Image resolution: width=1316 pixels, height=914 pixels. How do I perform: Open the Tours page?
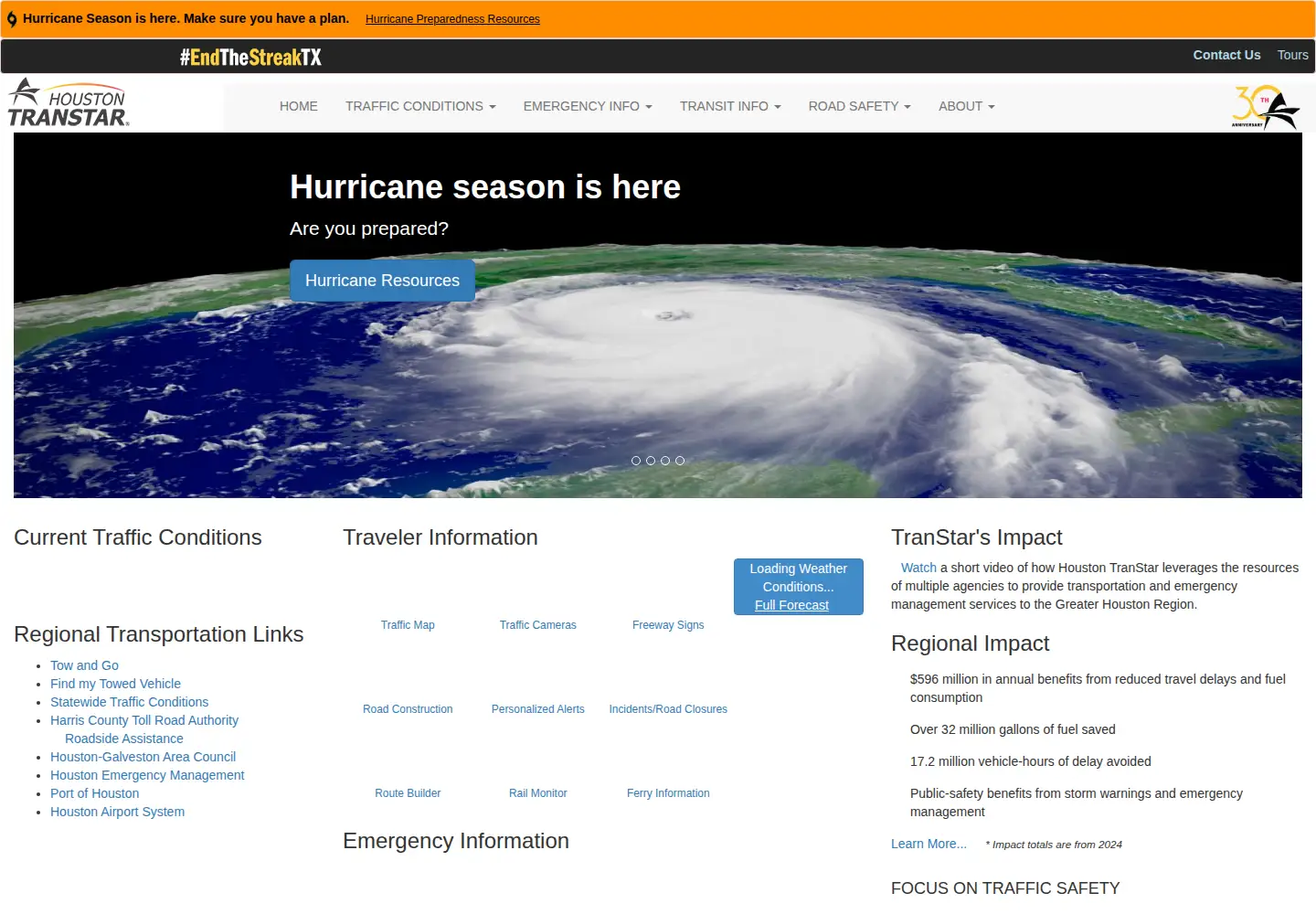click(1293, 55)
